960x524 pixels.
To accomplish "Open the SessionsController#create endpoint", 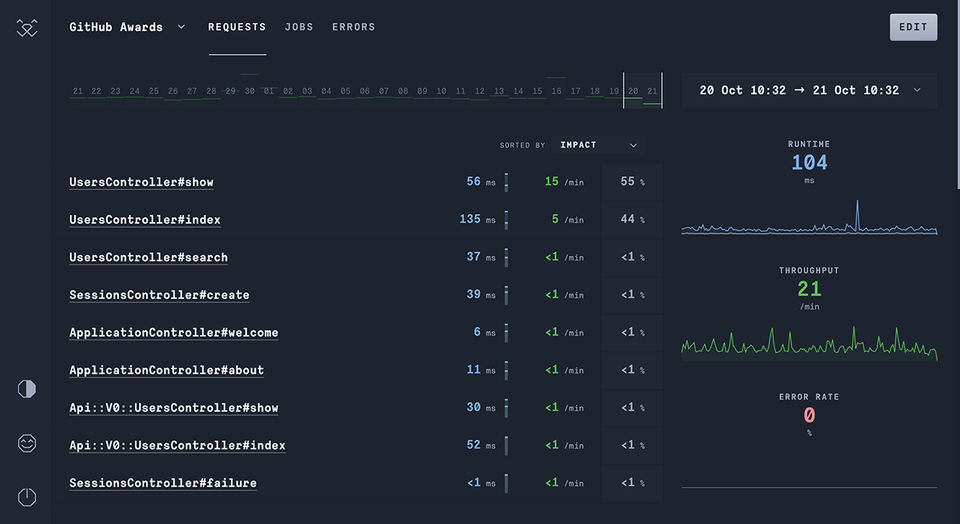I will pyautogui.click(x=159, y=295).
